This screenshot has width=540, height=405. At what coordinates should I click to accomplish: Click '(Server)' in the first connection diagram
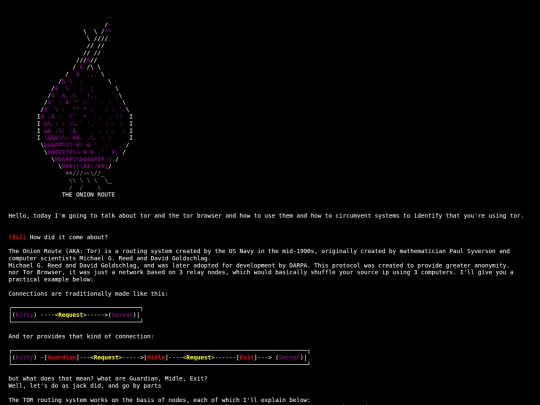(122, 315)
